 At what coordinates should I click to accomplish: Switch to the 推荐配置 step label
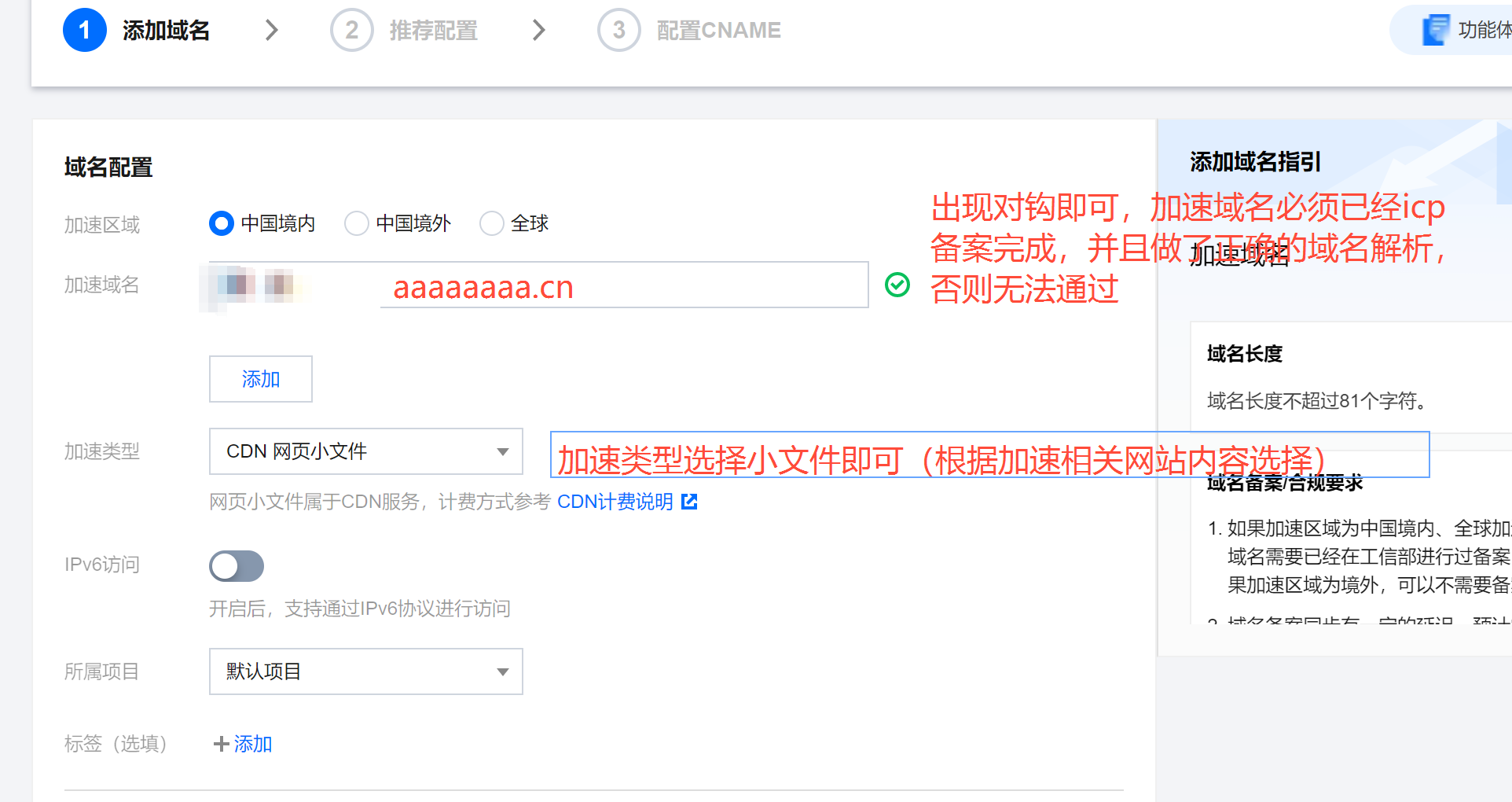point(433,31)
